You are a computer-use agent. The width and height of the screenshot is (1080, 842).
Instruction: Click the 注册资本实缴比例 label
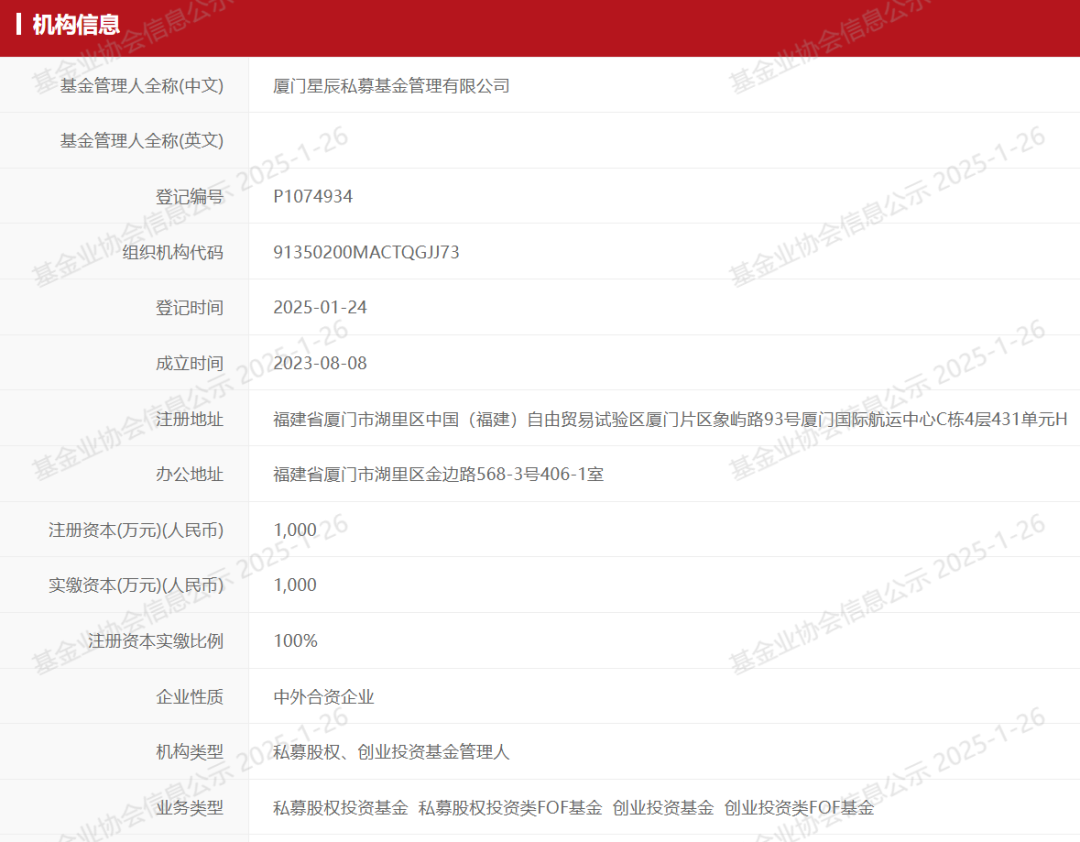156,641
